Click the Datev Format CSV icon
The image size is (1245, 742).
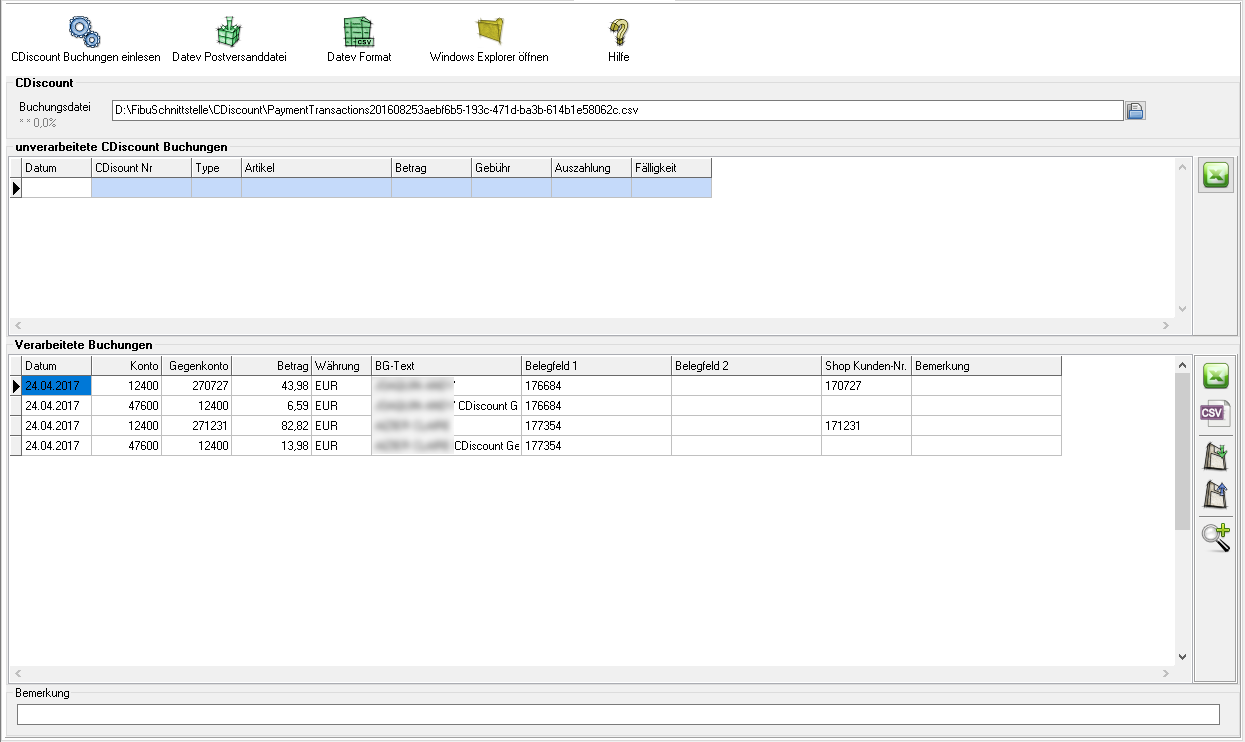358,33
